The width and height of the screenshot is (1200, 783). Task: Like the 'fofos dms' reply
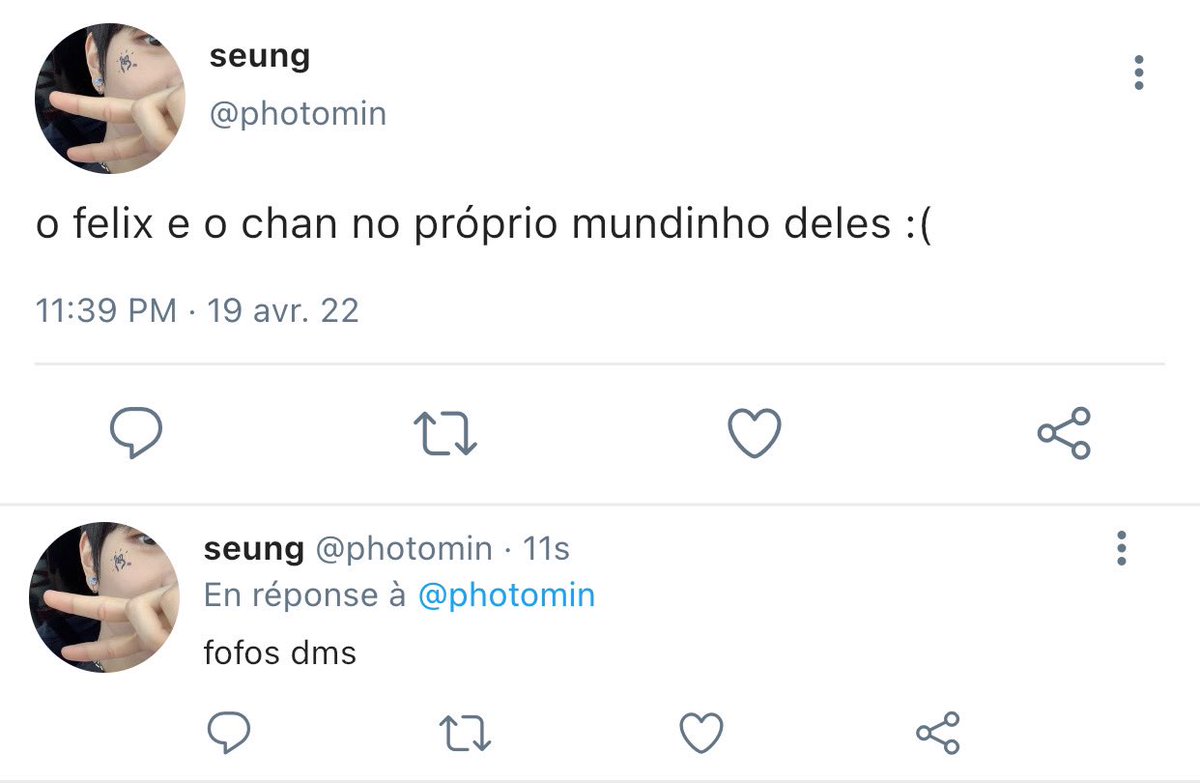pyautogui.click(x=701, y=733)
